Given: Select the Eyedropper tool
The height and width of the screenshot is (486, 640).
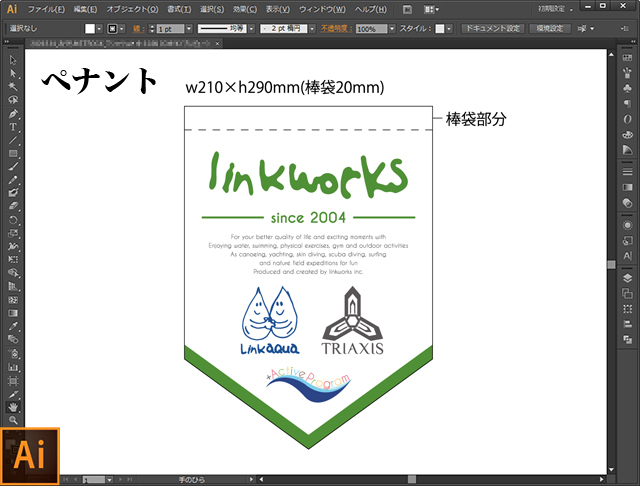Looking at the screenshot, I should point(13,326).
